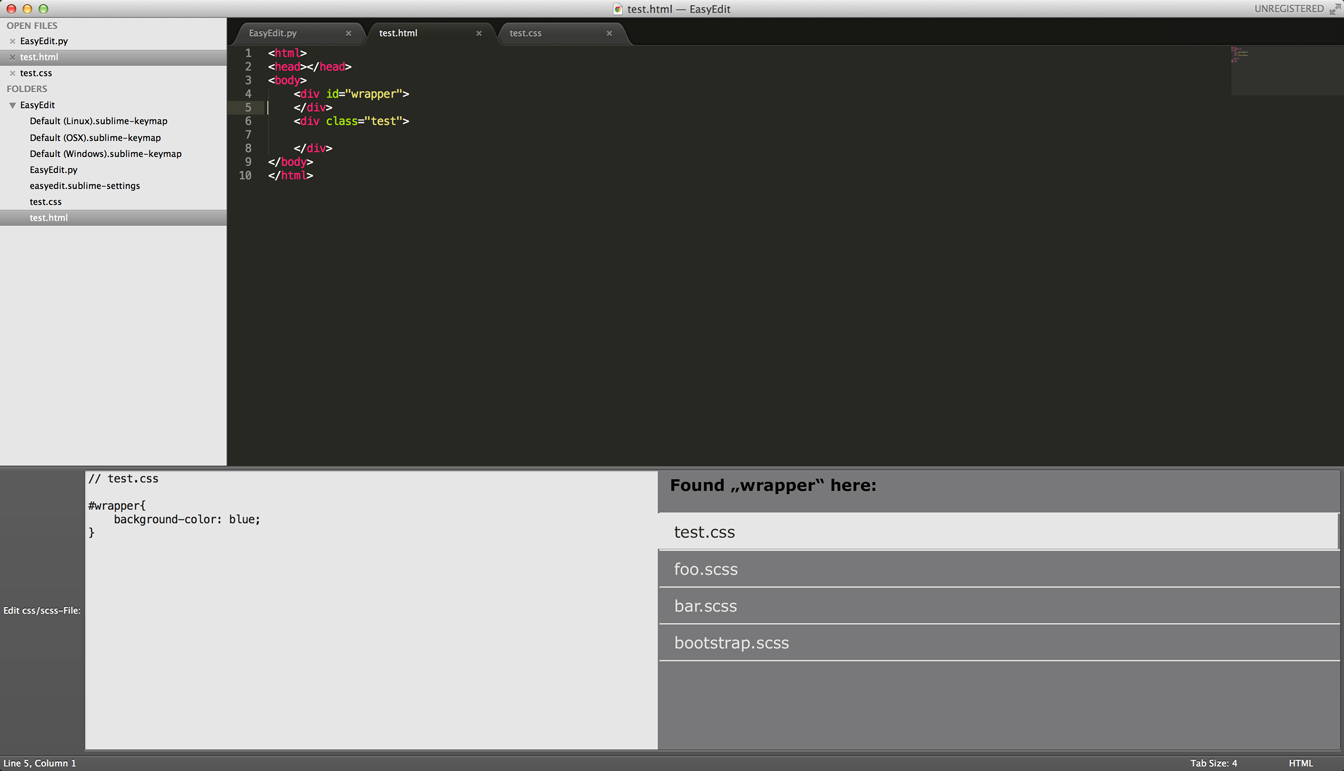Select test.html in the folder tree
Screen dimensions: 1344x771
pos(113,217)
